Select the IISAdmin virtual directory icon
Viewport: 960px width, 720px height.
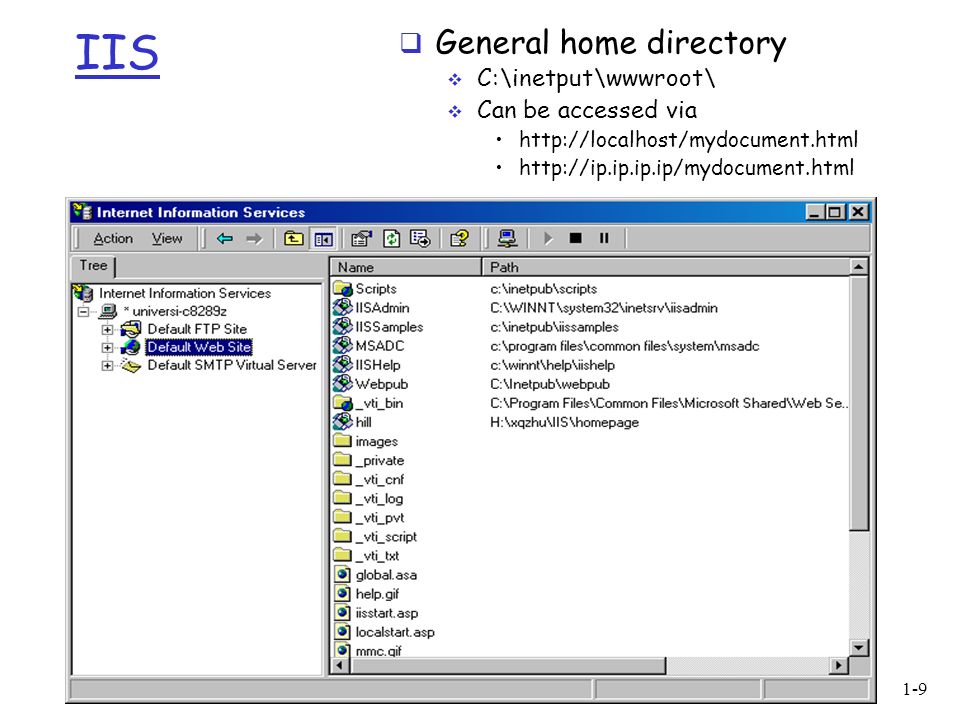[x=343, y=307]
